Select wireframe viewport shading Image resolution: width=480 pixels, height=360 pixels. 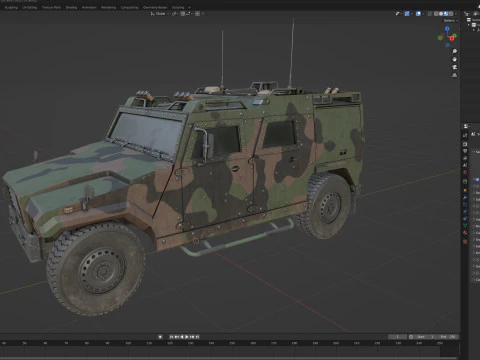[x=436, y=14]
